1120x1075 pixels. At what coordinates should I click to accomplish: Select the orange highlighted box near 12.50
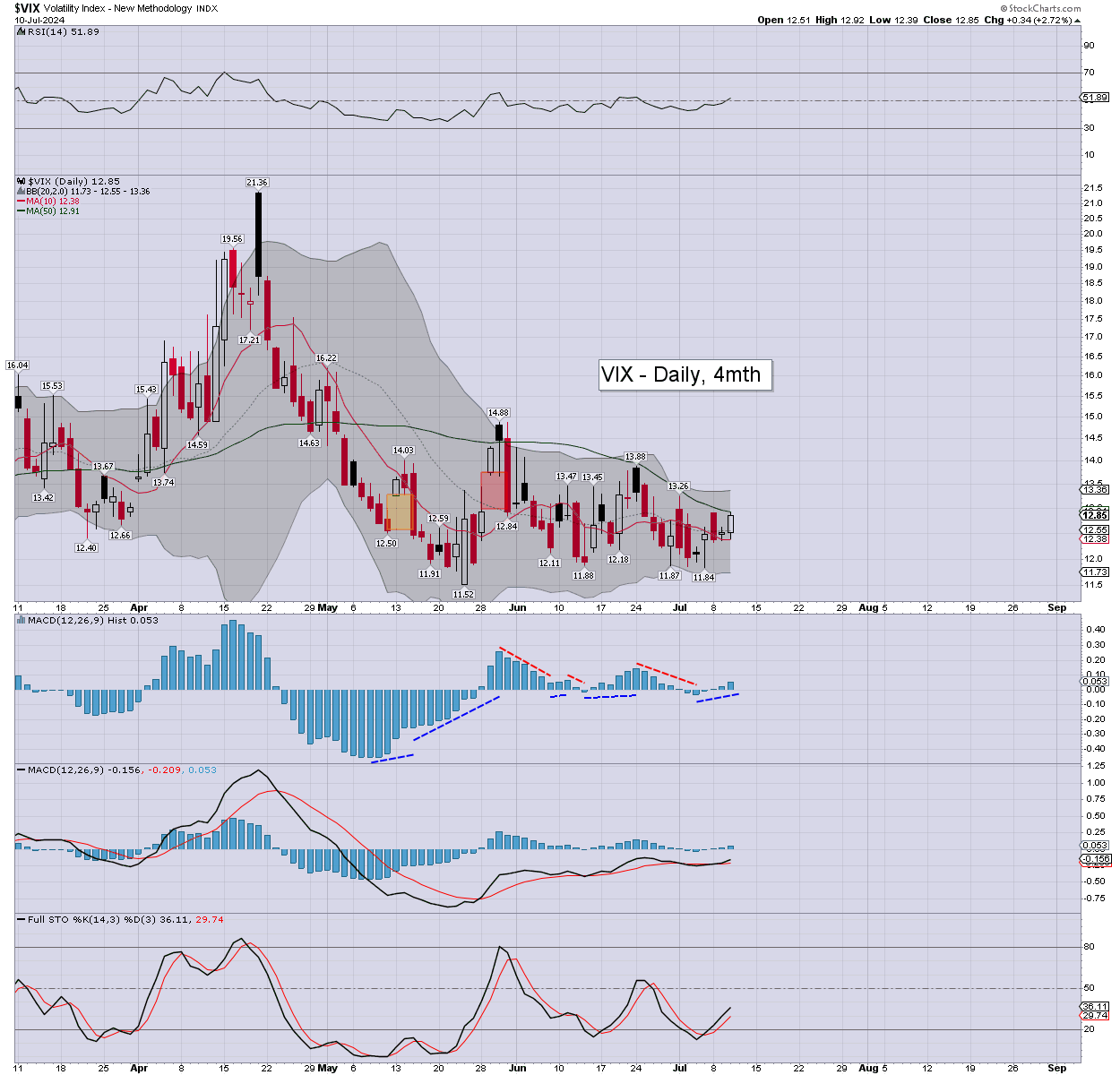[x=400, y=512]
